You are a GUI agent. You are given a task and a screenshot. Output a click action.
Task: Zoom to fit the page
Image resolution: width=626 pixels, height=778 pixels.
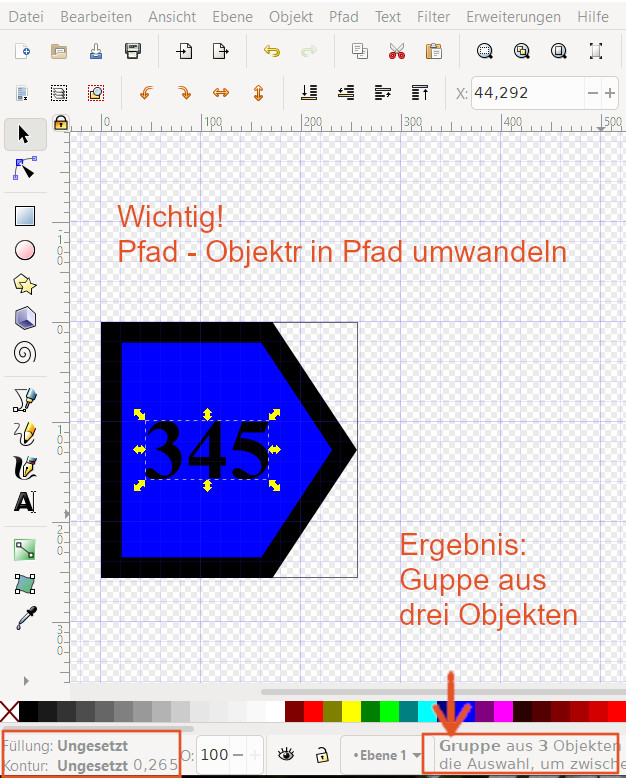(559, 51)
